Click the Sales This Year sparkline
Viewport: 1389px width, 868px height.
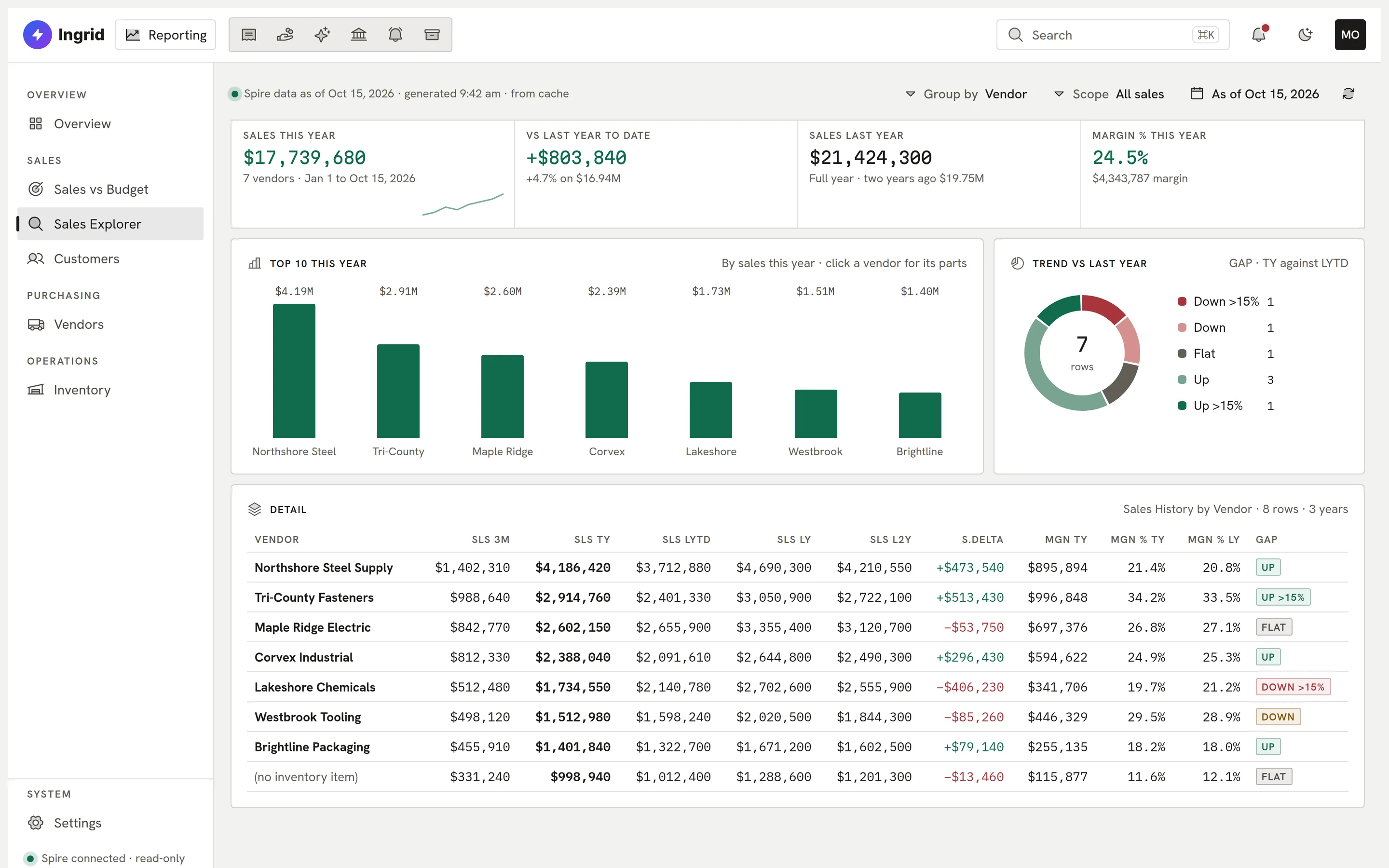point(463,204)
